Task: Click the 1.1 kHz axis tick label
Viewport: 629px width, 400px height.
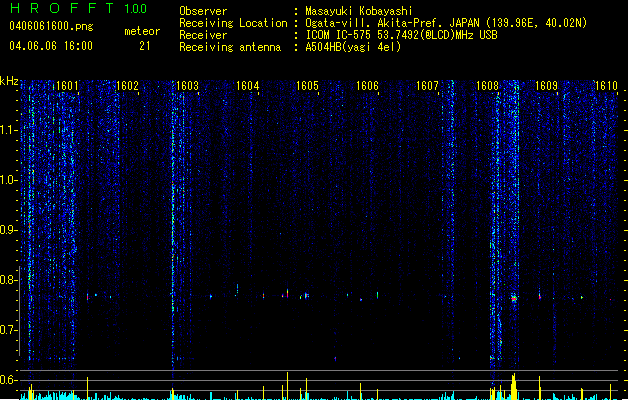Action: tap(8, 130)
